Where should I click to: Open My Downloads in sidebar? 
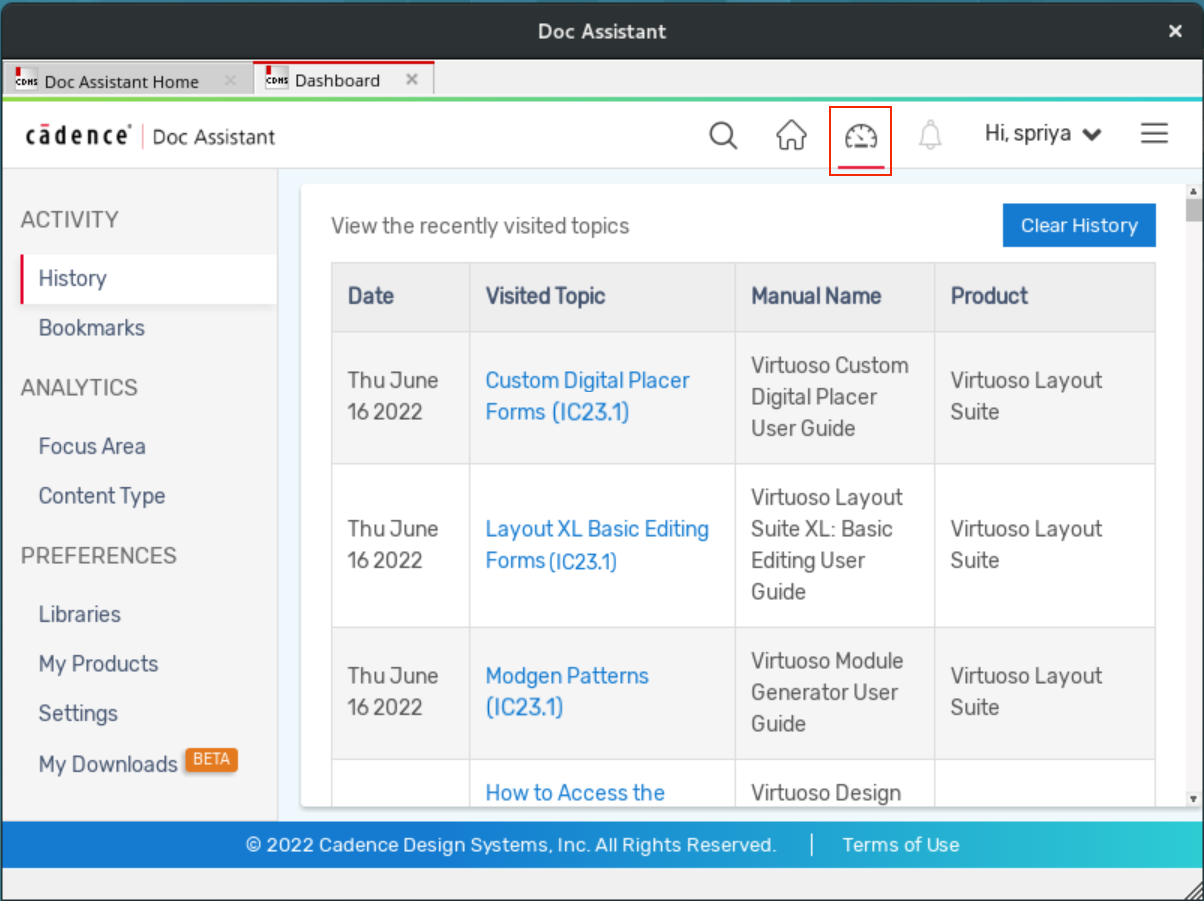108,764
